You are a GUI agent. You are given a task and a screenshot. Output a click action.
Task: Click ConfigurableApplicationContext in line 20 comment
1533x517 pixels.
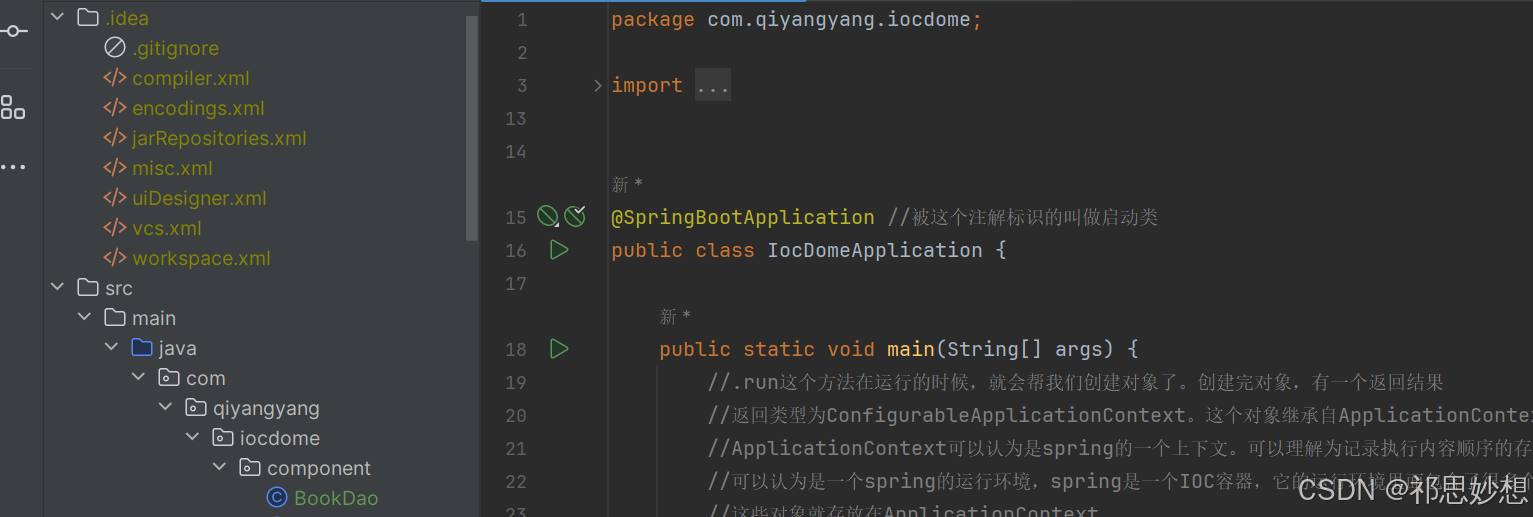coord(1006,415)
